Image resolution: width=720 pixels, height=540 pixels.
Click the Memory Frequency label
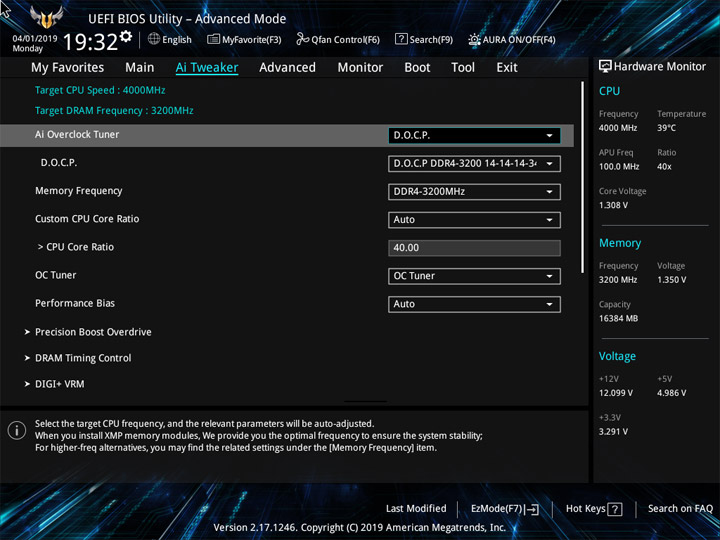(79, 191)
